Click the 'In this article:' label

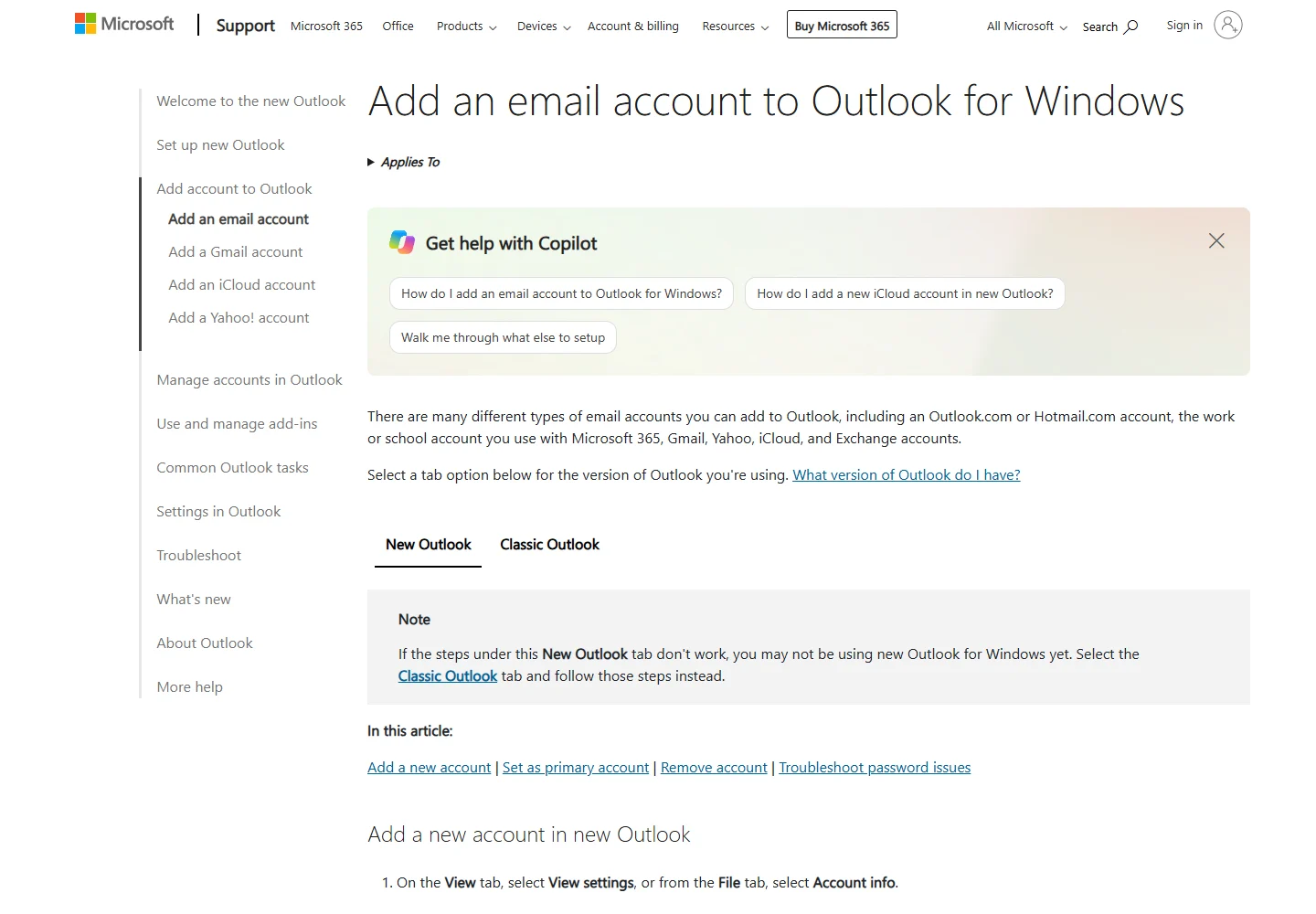pos(410,731)
